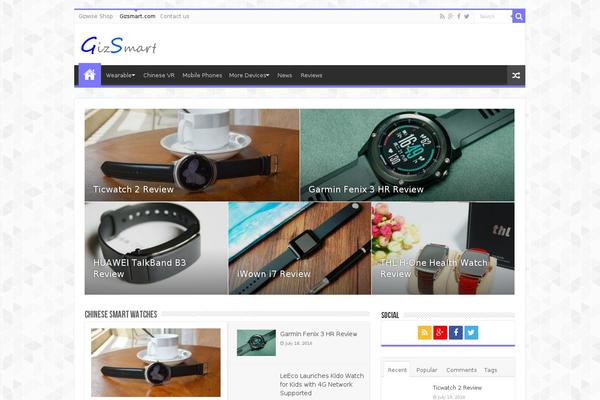This screenshot has height=400, width=600.
Task: Click the small Garmin watch thumbnail in list
Action: [256, 343]
